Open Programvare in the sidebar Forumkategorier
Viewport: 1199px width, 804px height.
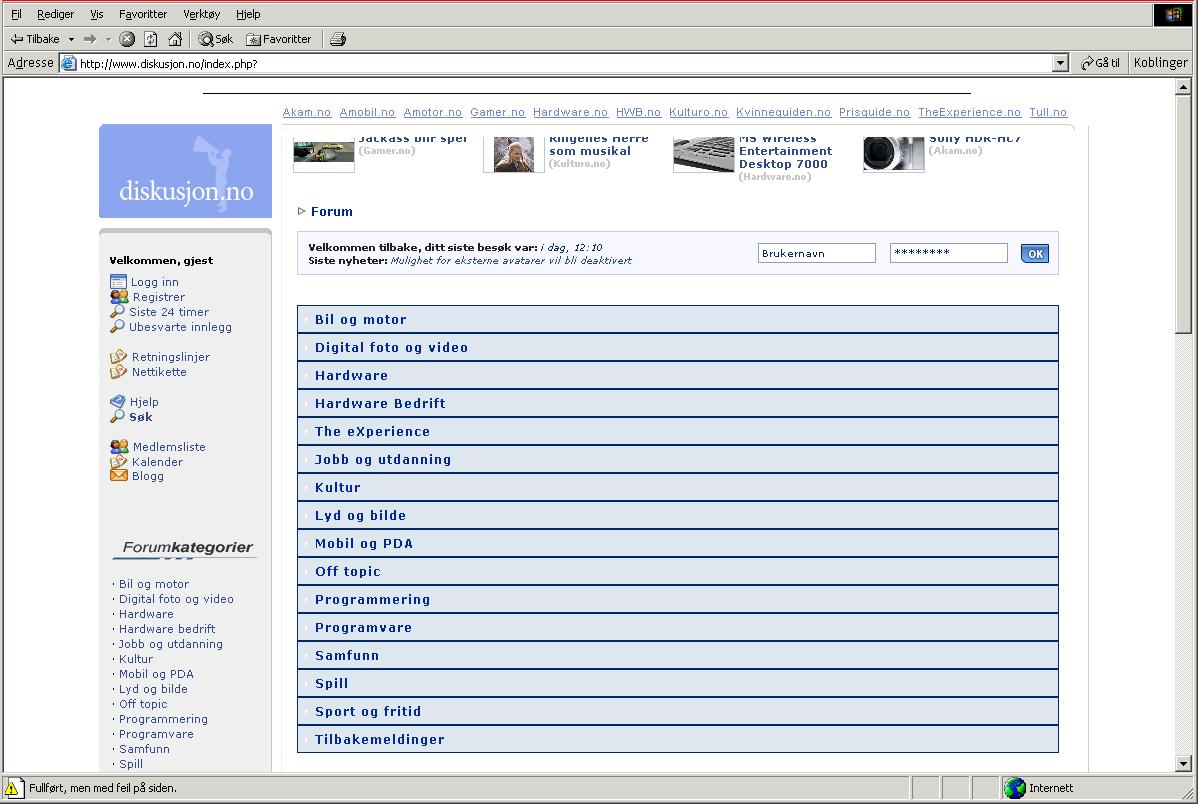156,734
